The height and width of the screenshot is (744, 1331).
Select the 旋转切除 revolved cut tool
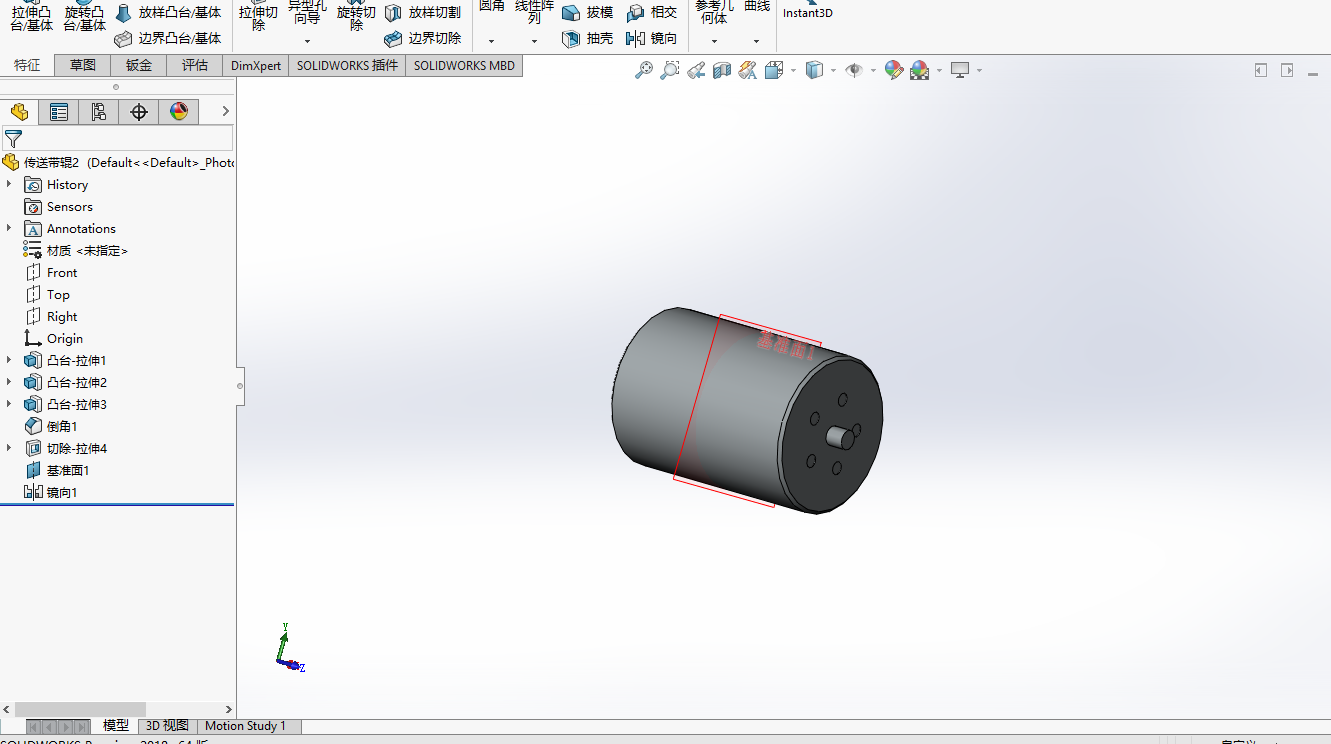[x=356, y=17]
